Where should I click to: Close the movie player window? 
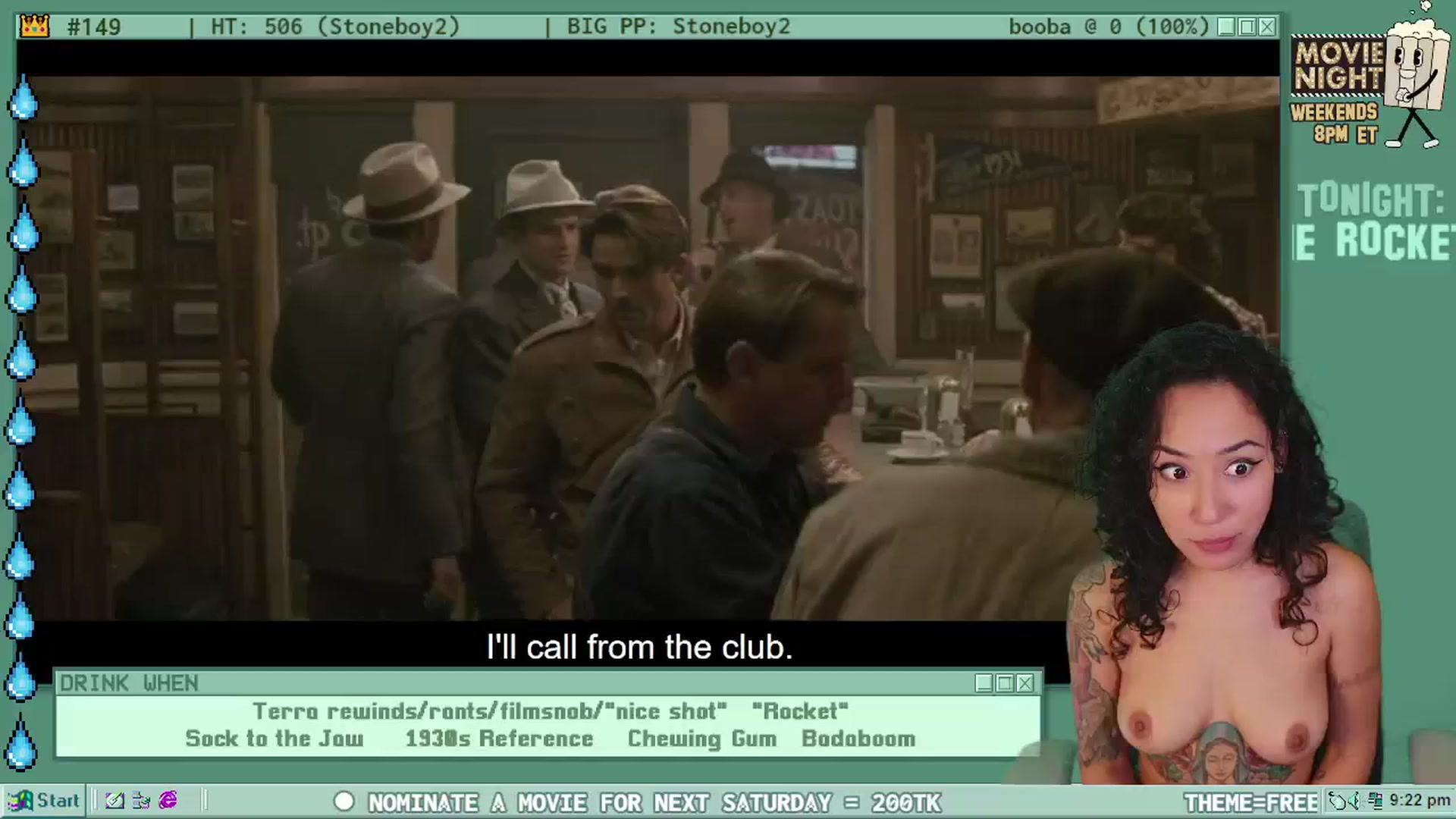point(1267,27)
